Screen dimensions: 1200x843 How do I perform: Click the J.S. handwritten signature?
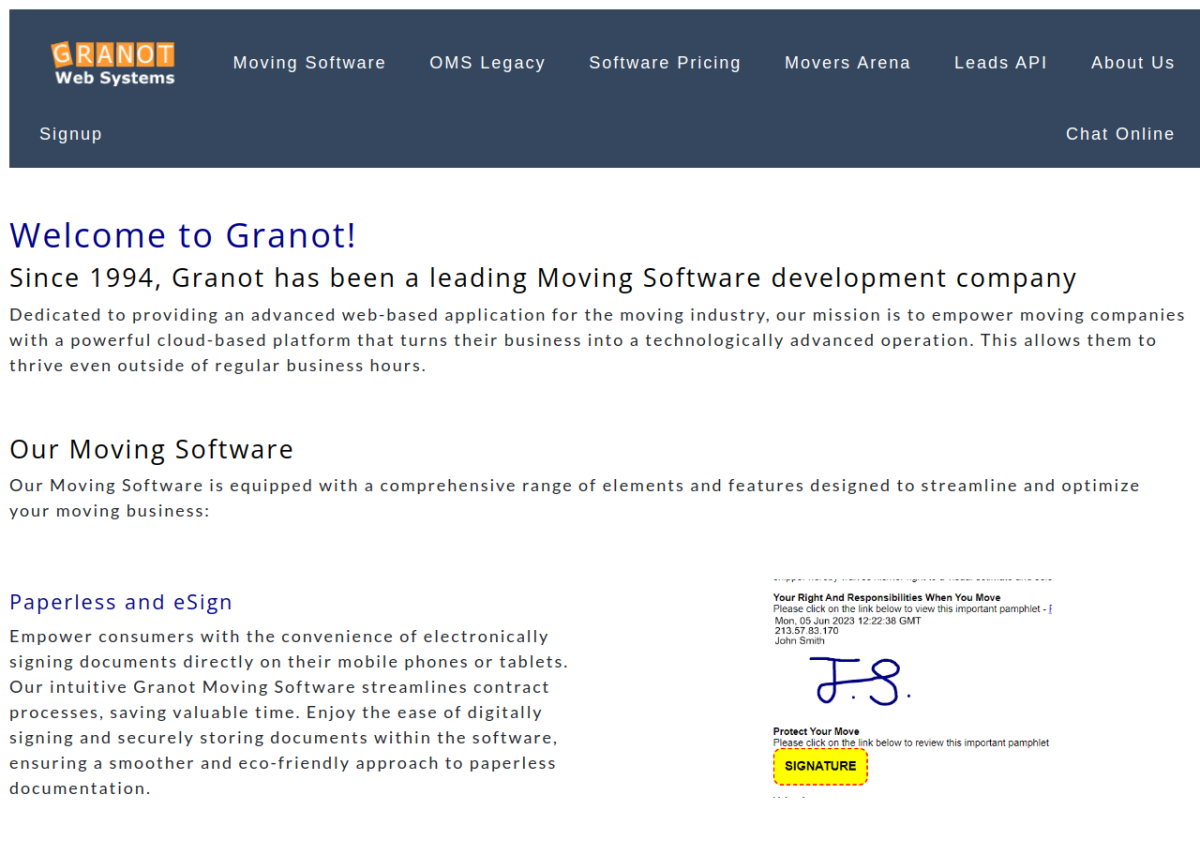point(860,681)
